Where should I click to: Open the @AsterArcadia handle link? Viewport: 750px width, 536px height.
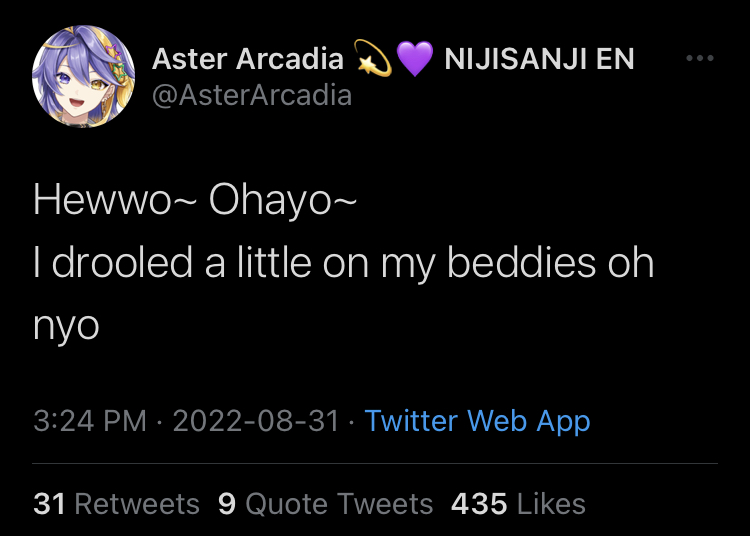(x=251, y=95)
